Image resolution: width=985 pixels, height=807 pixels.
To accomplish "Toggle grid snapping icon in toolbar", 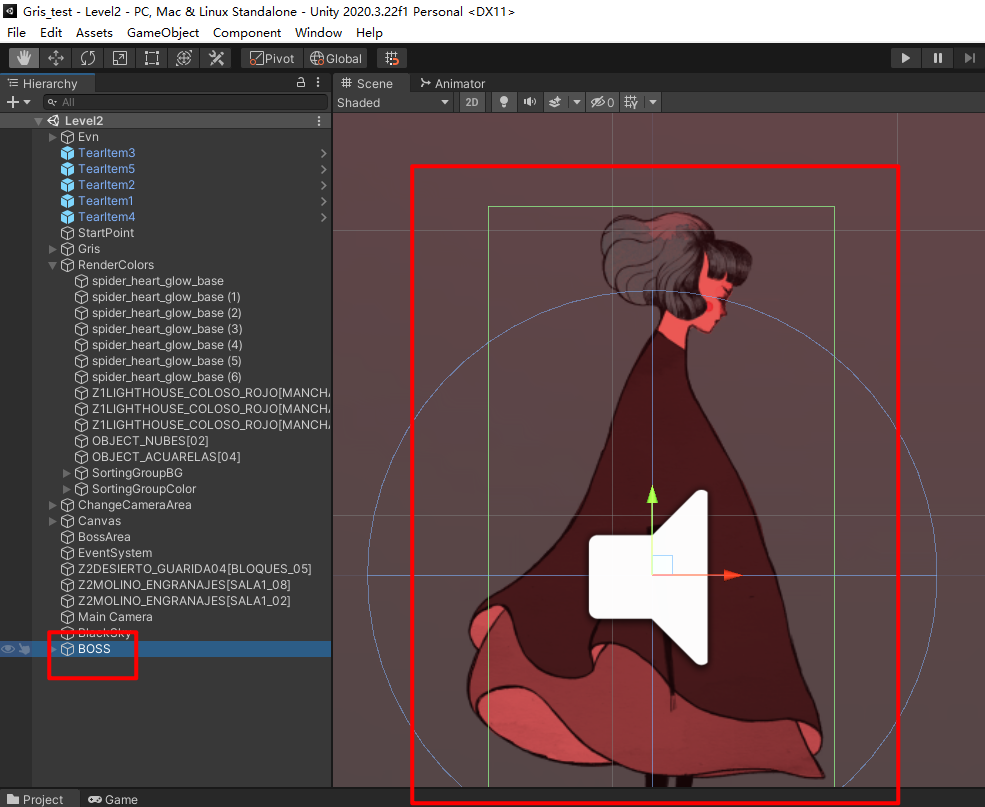I will pos(392,58).
